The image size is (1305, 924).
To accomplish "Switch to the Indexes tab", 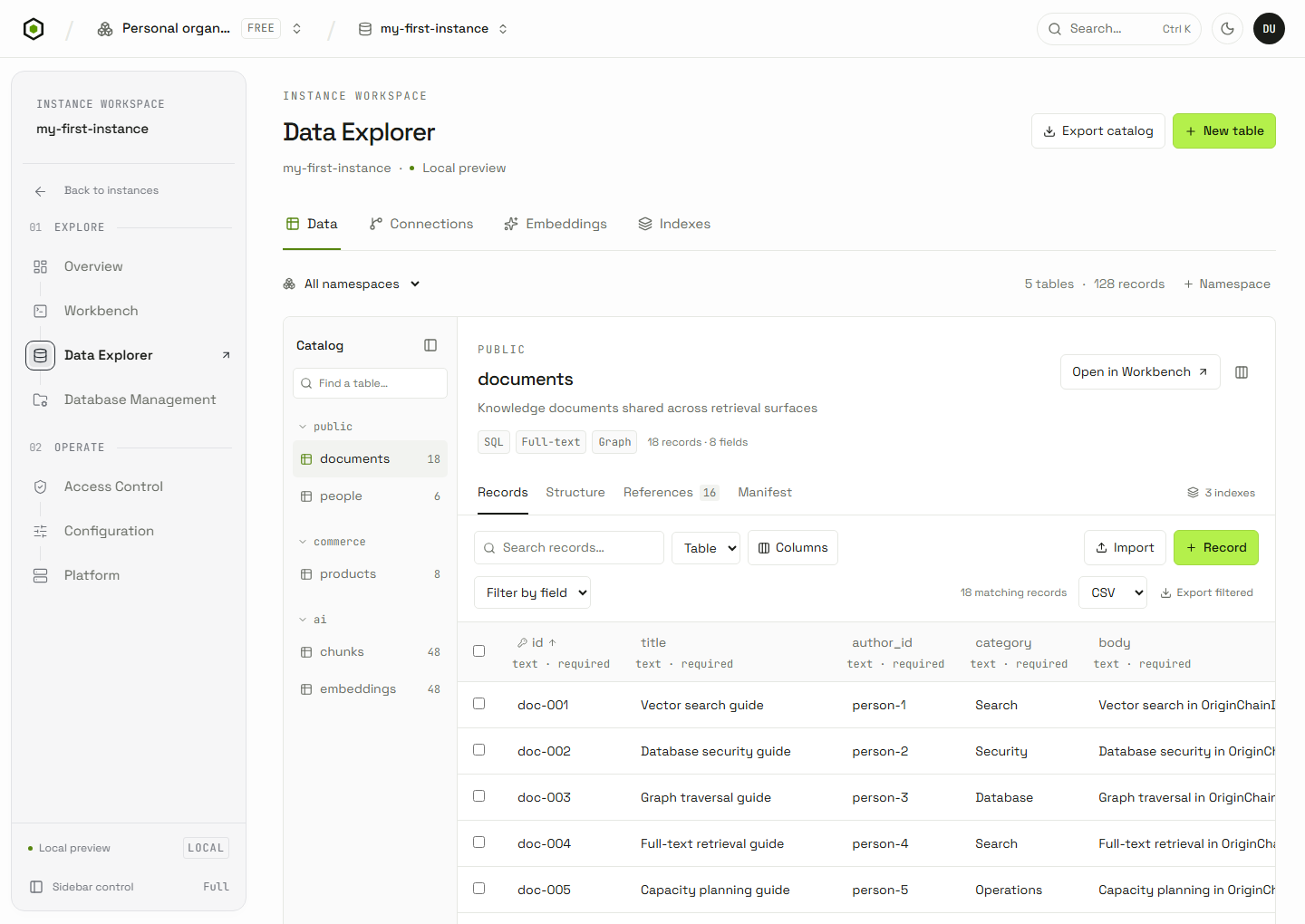I will [674, 224].
